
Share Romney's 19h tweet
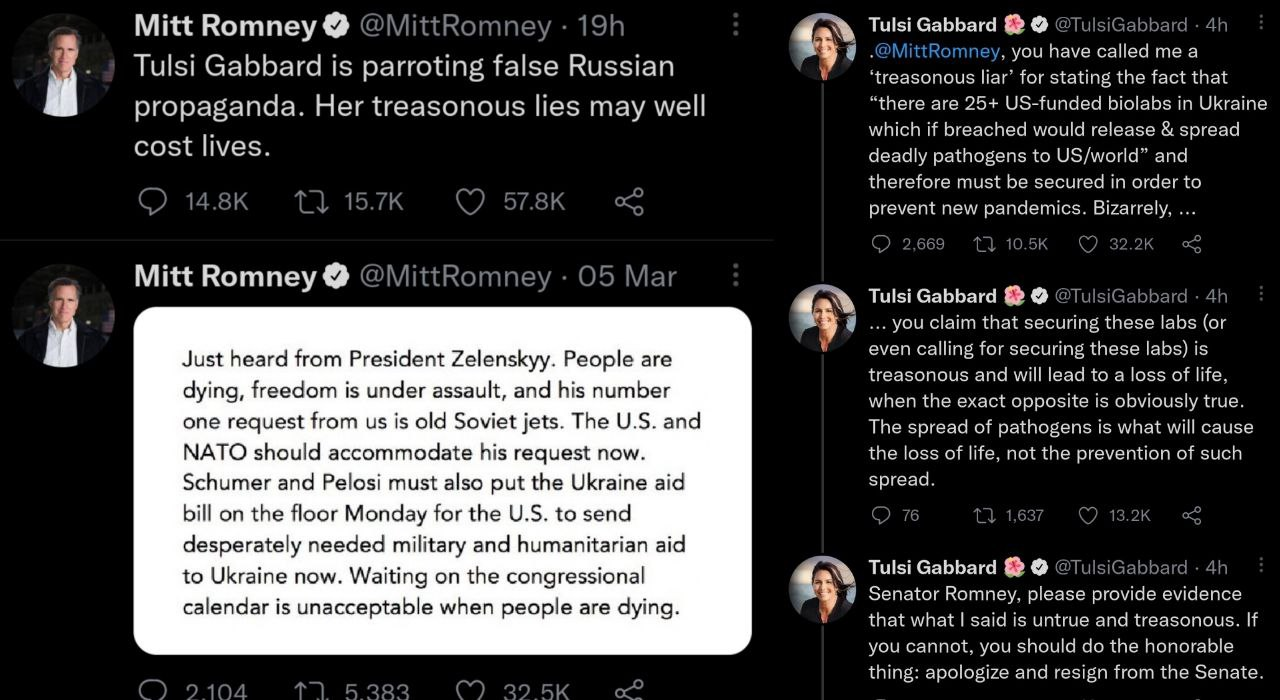629,202
